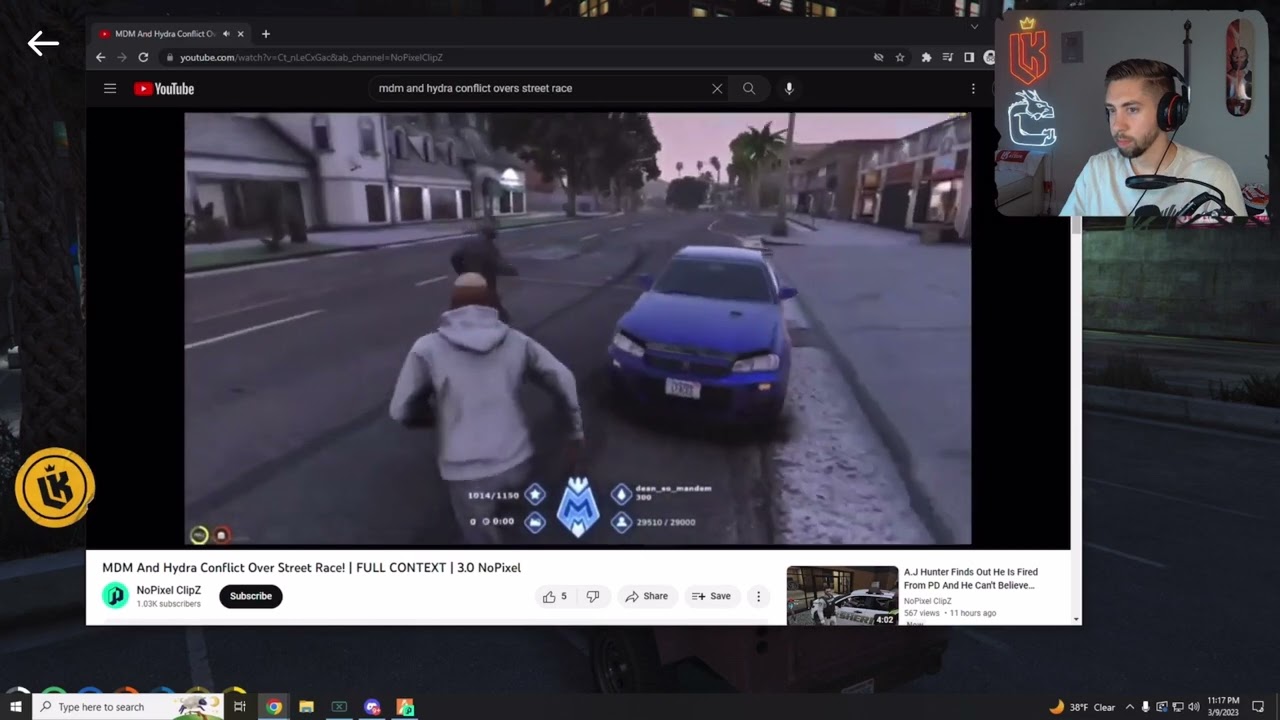Open a new Chrome tab
The width and height of the screenshot is (1280, 720).
click(265, 33)
